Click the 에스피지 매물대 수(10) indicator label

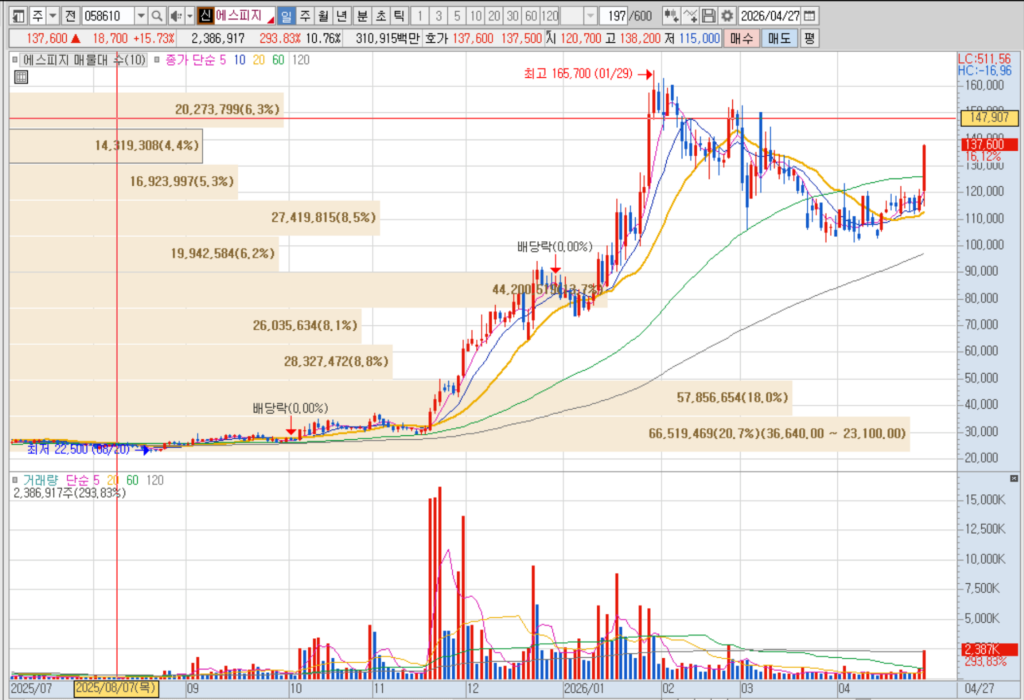coord(84,59)
